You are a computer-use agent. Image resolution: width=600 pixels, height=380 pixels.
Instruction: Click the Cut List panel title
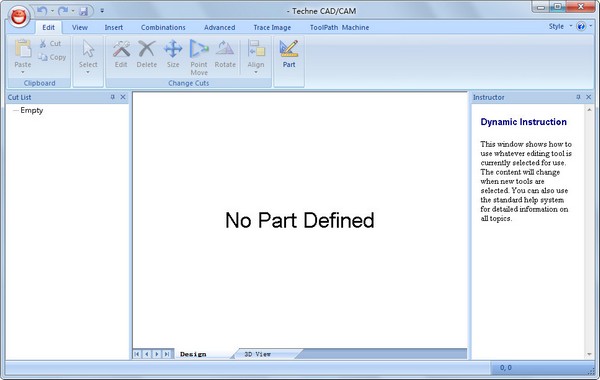[20, 98]
